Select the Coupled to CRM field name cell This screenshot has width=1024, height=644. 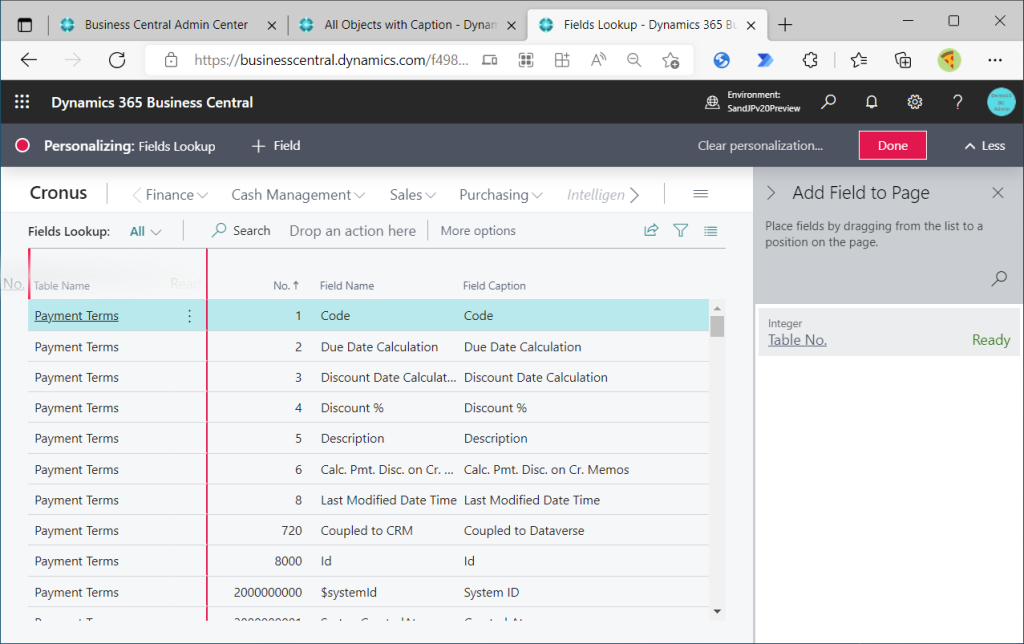click(366, 530)
